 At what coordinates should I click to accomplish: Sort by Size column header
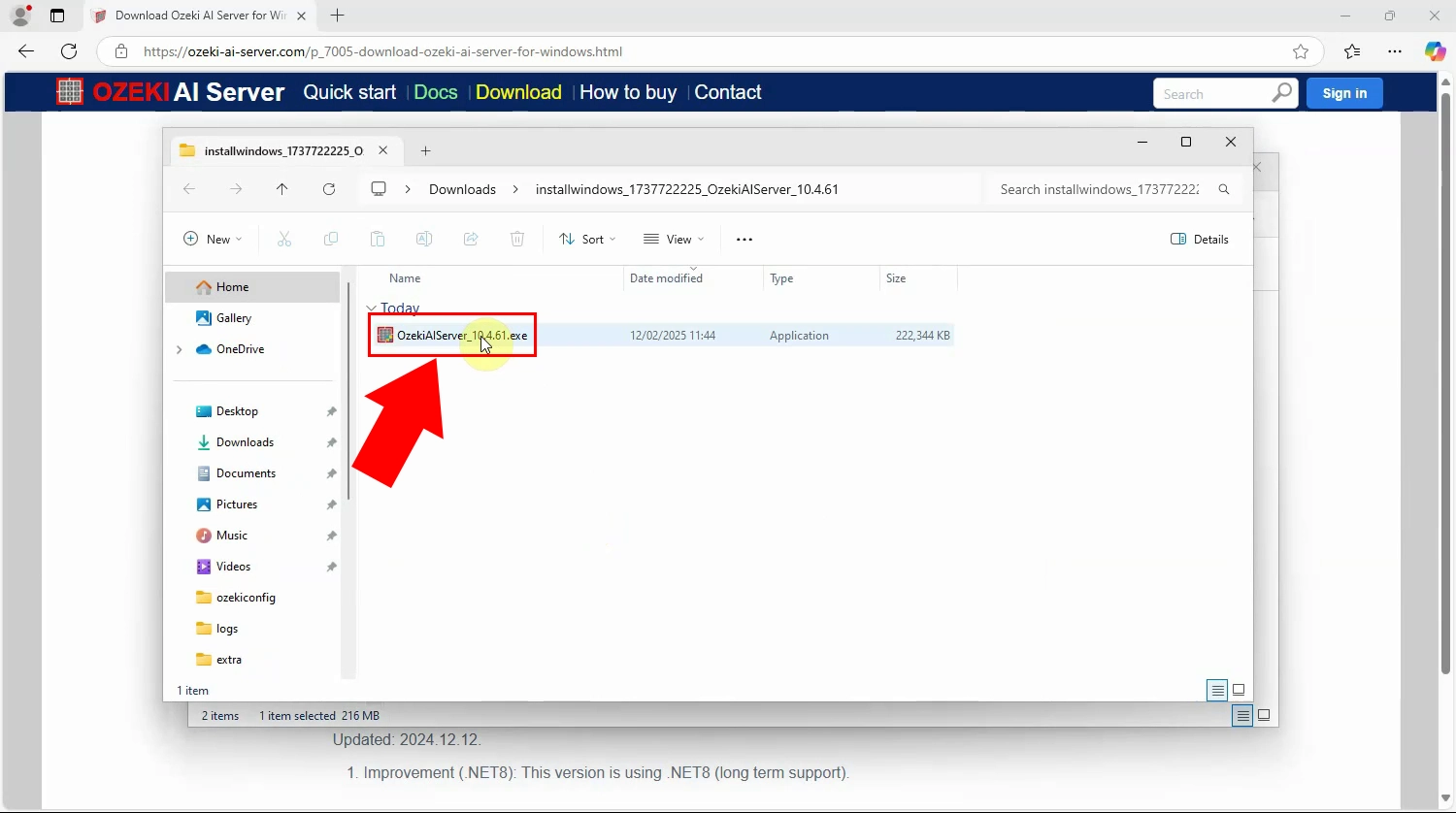click(x=918, y=278)
